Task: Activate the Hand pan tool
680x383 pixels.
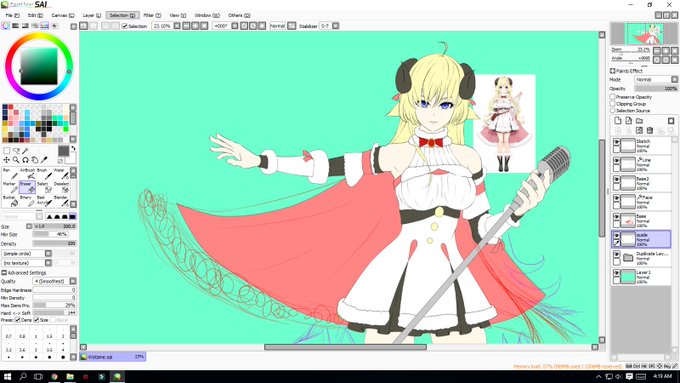Action: 35,160
